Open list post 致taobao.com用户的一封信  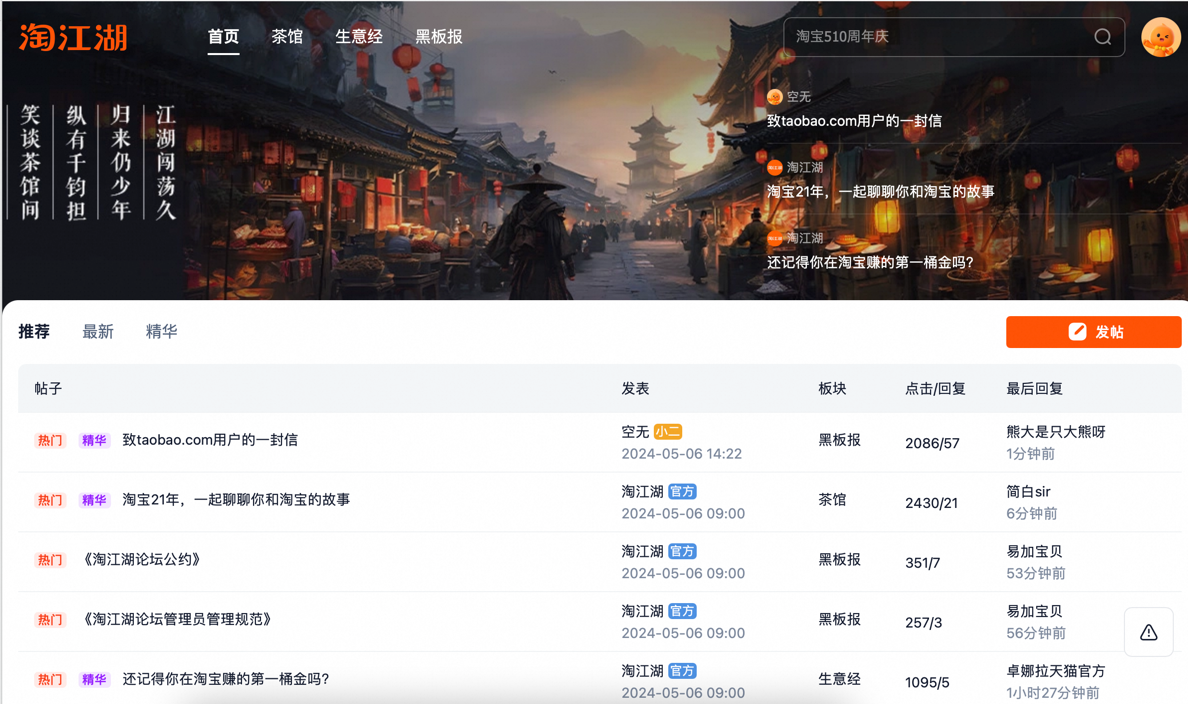coord(210,440)
